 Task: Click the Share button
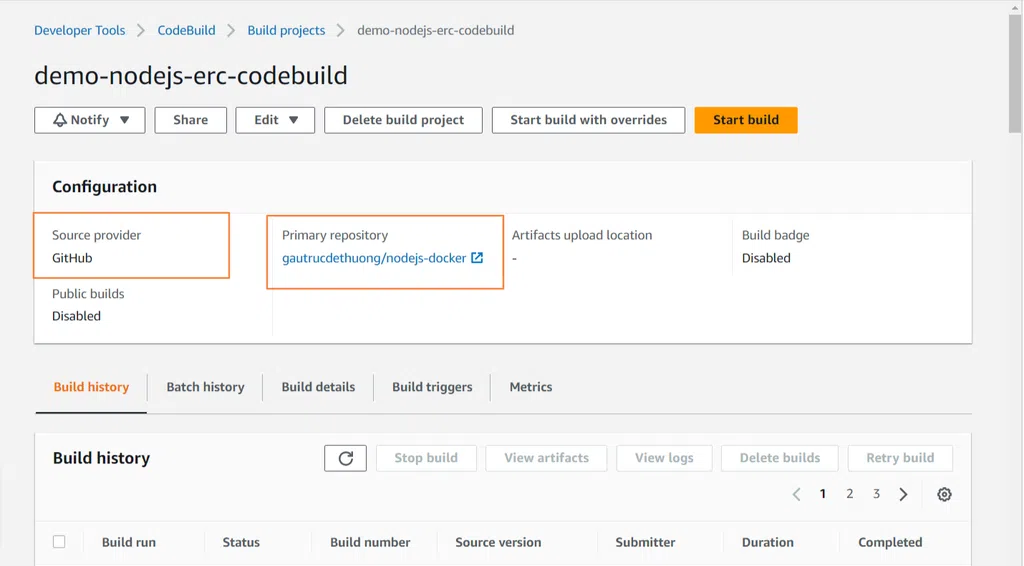(x=191, y=120)
